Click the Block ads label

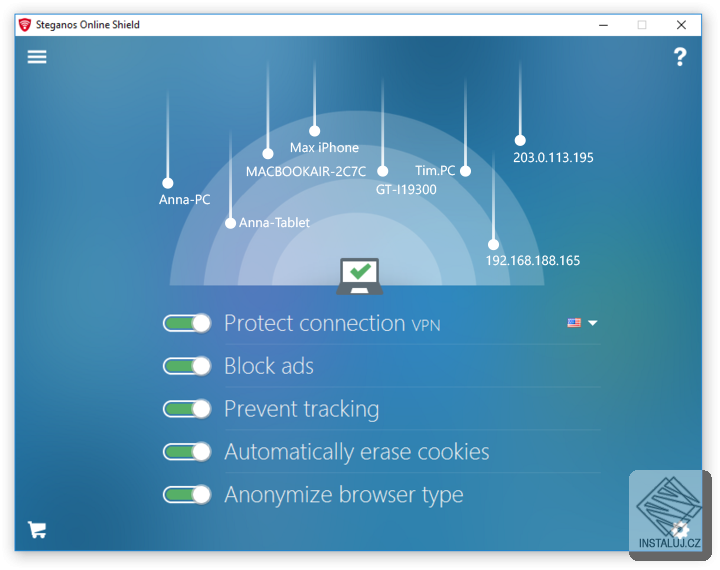269,366
